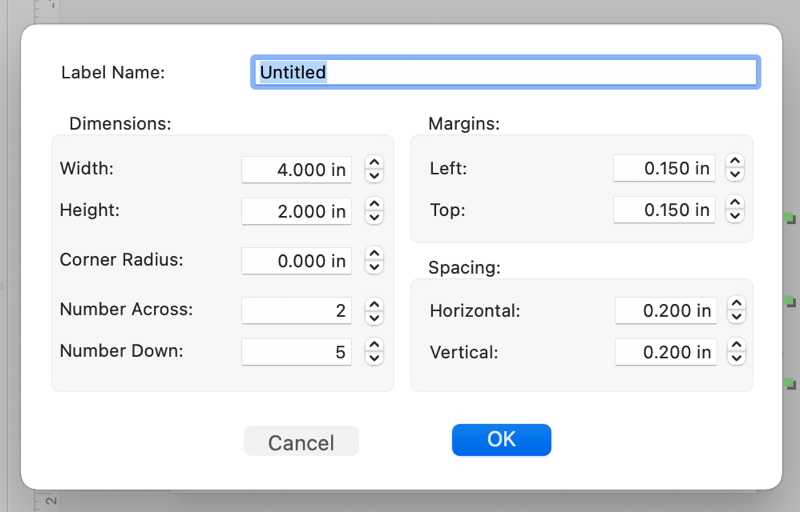This screenshot has width=800, height=512.
Task: Decrease Left margin with the down arrow
Action: pyautogui.click(x=735, y=174)
